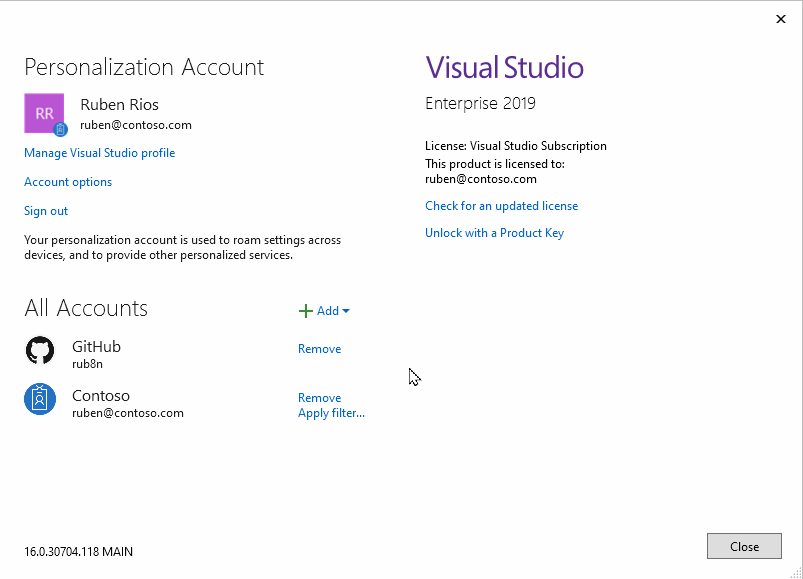Check for an updated license
The width and height of the screenshot is (803, 579).
(501, 205)
